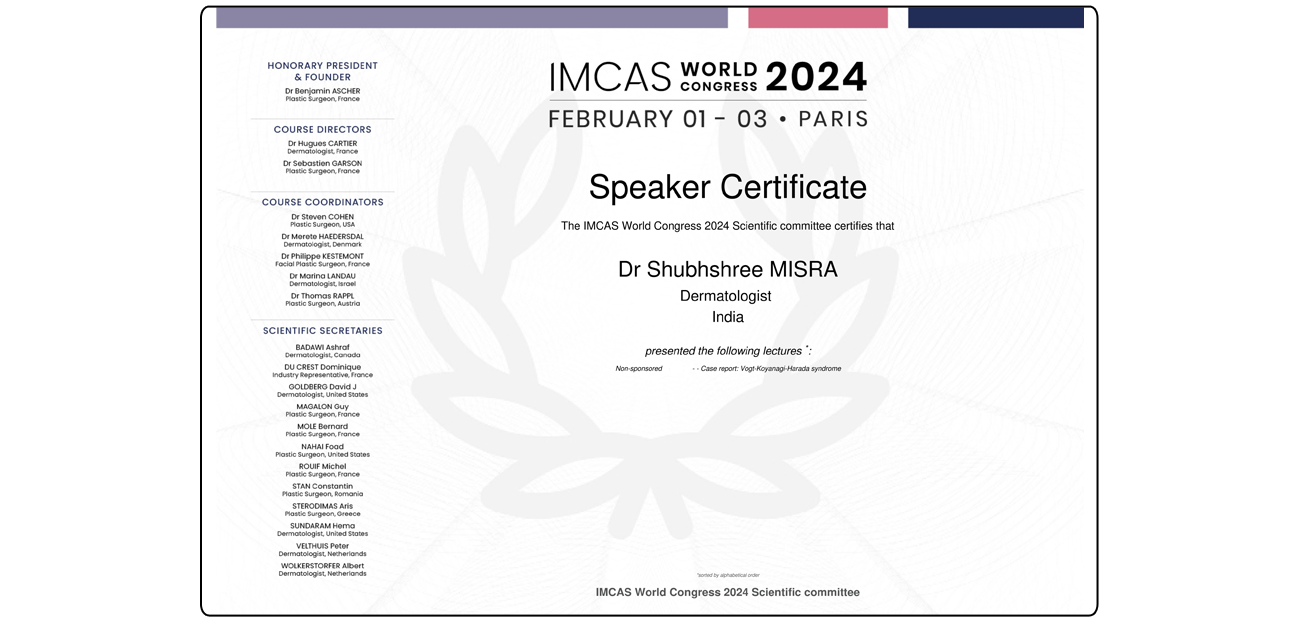This screenshot has height=622, width=1300.
Task: Select the name "NAHAI Foad"
Action: pyautogui.click(x=322, y=447)
